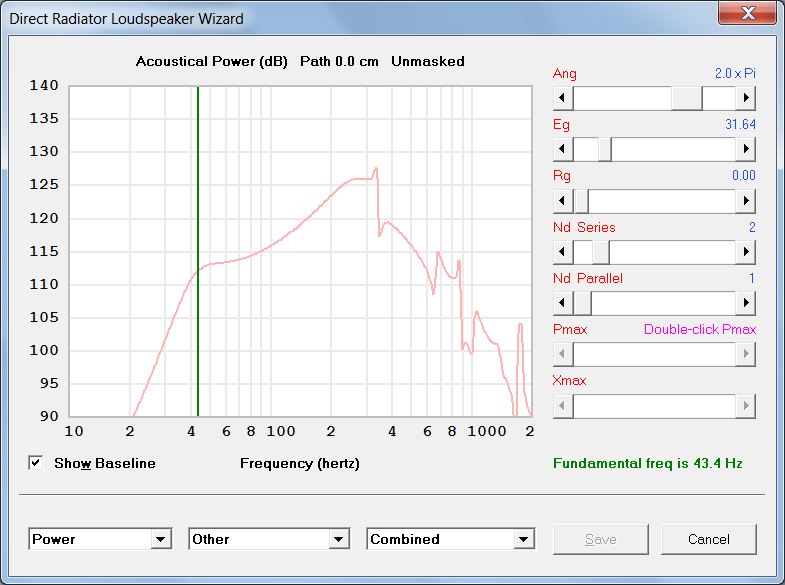This screenshot has width=785, height=585.
Task: Click the green fundamental frequency marker line
Action: (x=198, y=251)
